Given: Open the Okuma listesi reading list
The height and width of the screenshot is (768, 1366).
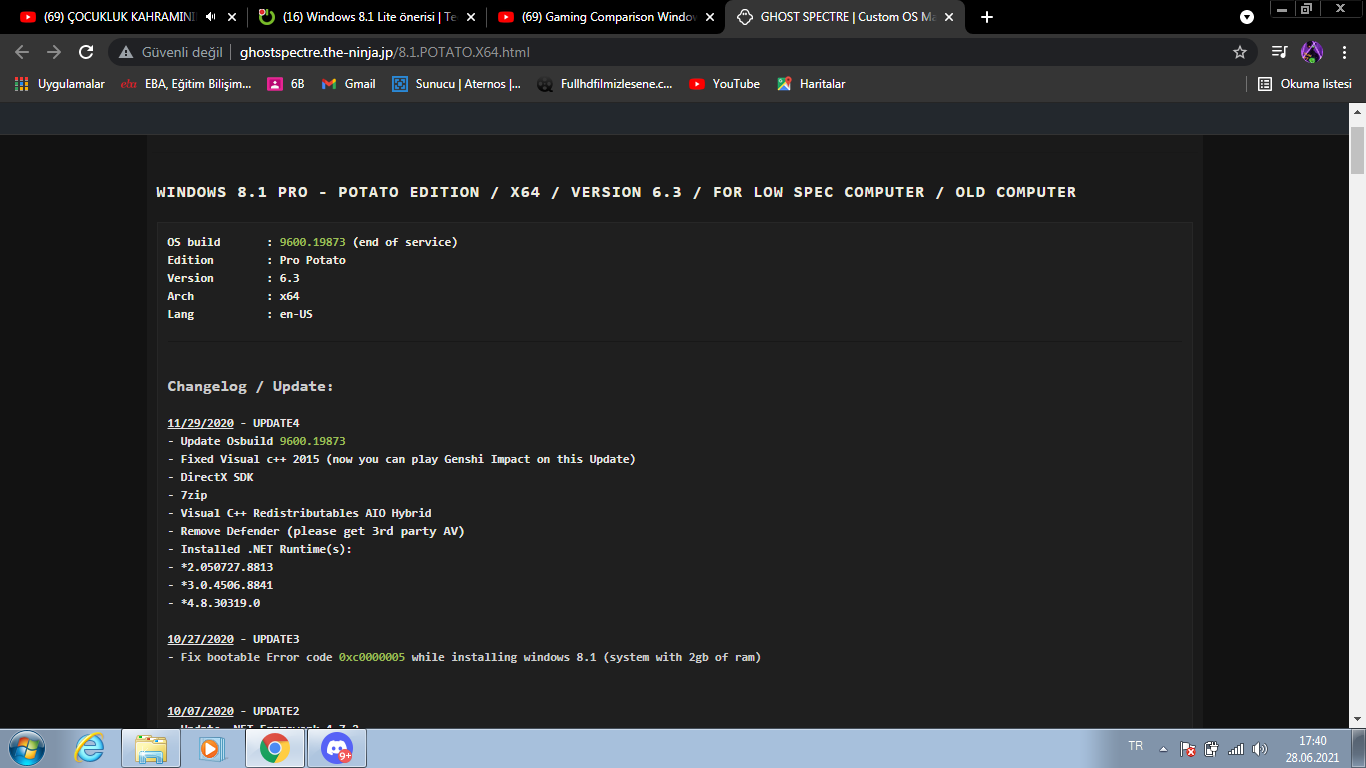Looking at the screenshot, I should point(1305,84).
